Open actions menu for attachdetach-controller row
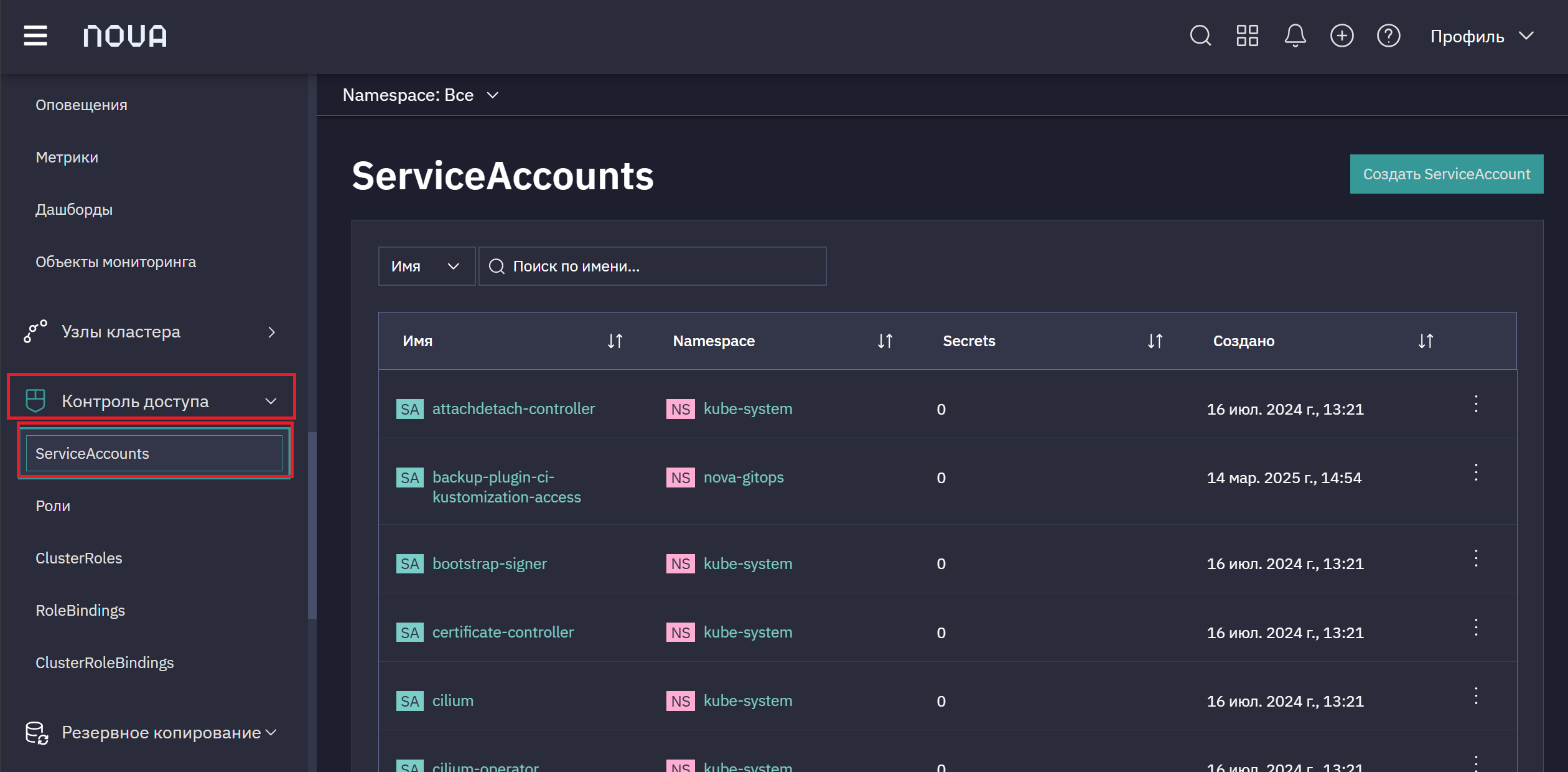The width and height of the screenshot is (1568, 772). click(1476, 404)
